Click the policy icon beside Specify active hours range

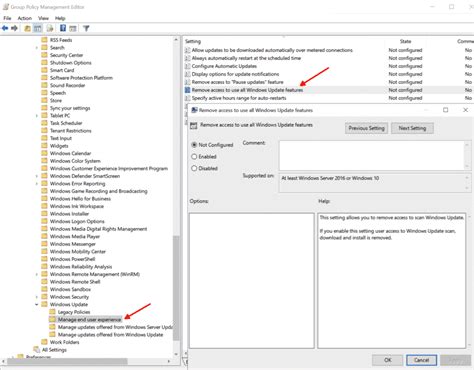click(188, 98)
